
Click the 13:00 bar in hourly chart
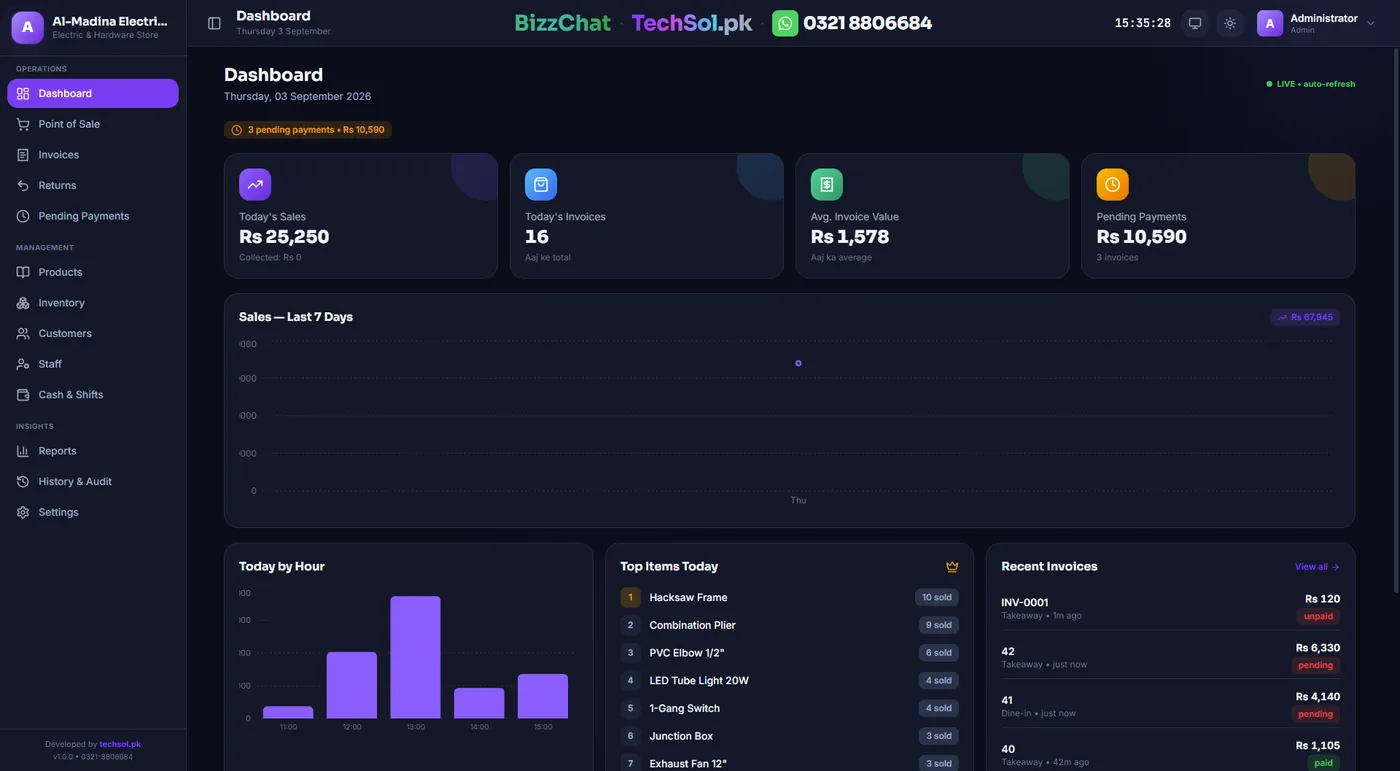tap(415, 657)
